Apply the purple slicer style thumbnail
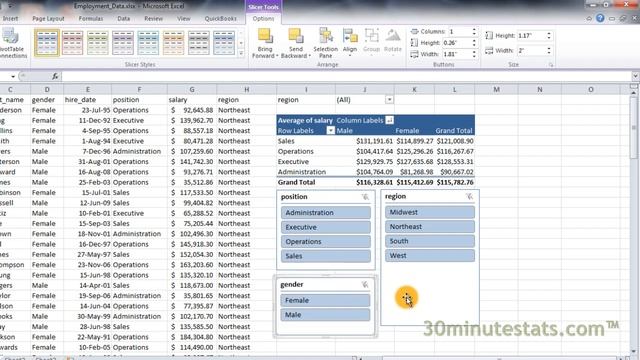Image resolution: width=640 pixels, height=360 pixels. (123, 42)
